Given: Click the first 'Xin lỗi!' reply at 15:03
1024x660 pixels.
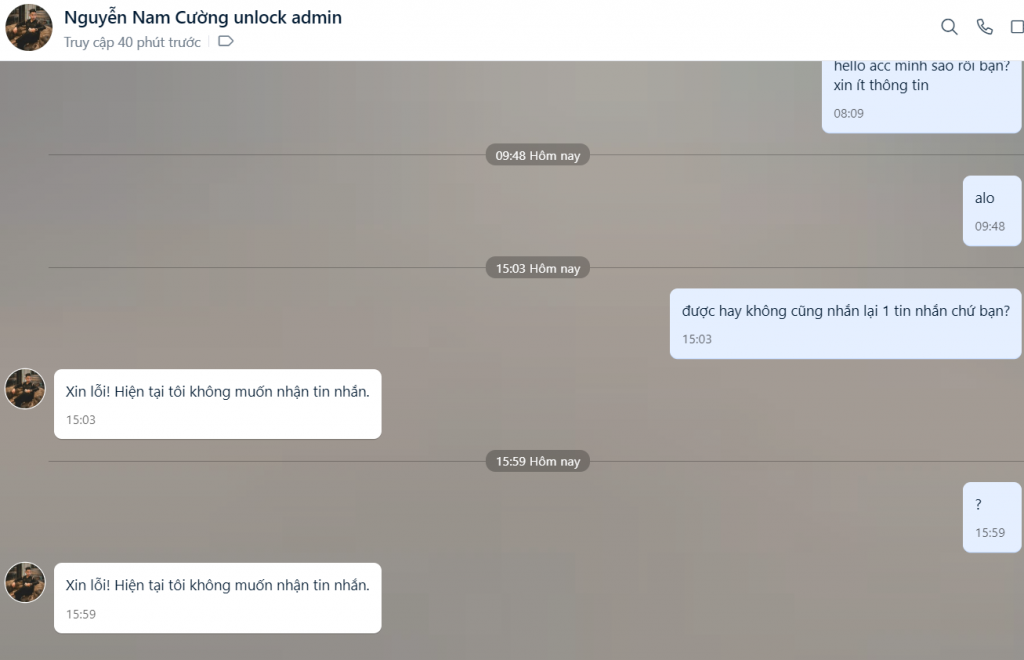Looking at the screenshot, I should [217, 404].
